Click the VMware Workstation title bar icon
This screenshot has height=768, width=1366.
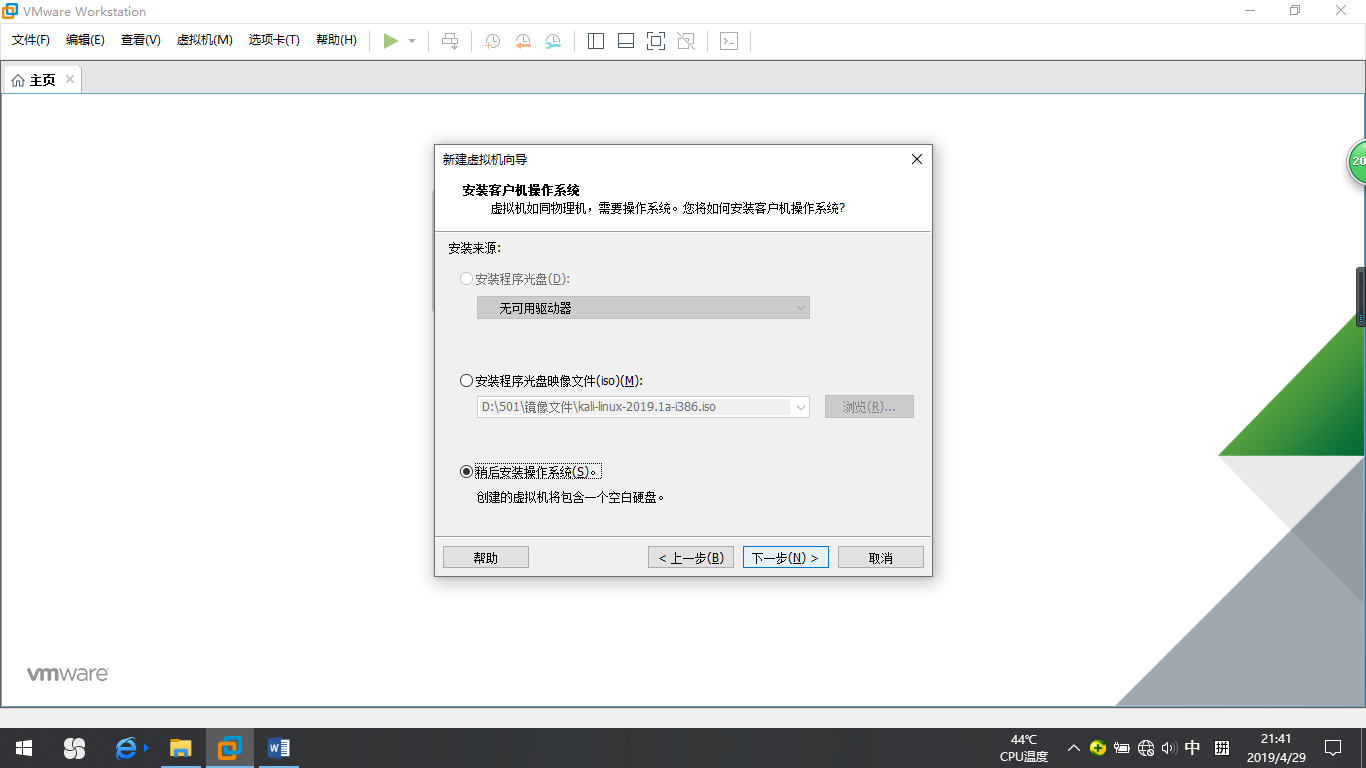12,11
